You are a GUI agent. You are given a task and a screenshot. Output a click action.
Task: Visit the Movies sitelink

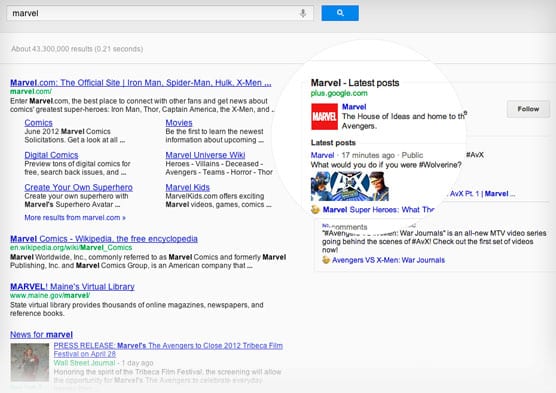click(x=179, y=123)
